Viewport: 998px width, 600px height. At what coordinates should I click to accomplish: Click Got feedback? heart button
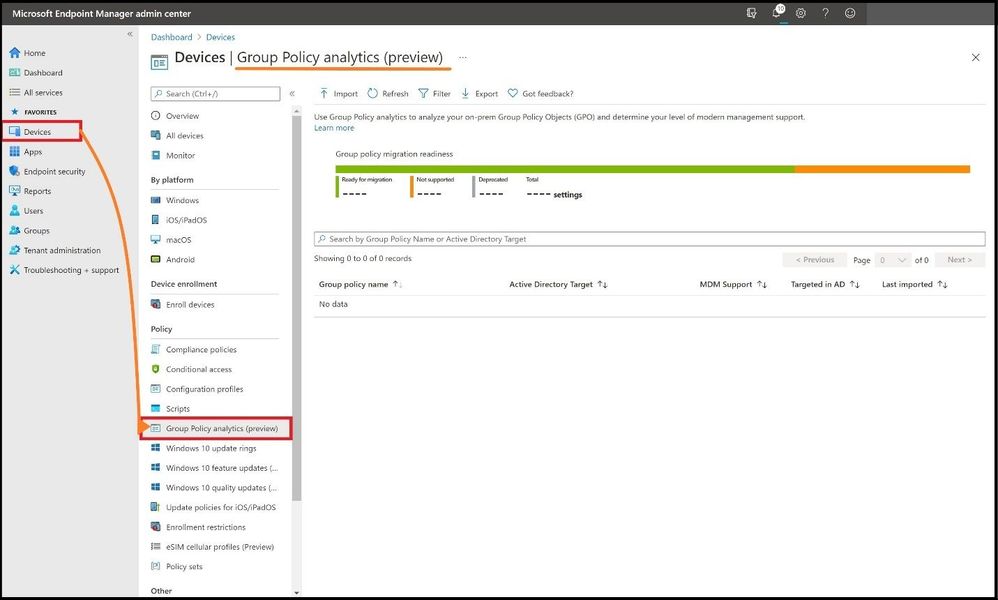click(540, 94)
